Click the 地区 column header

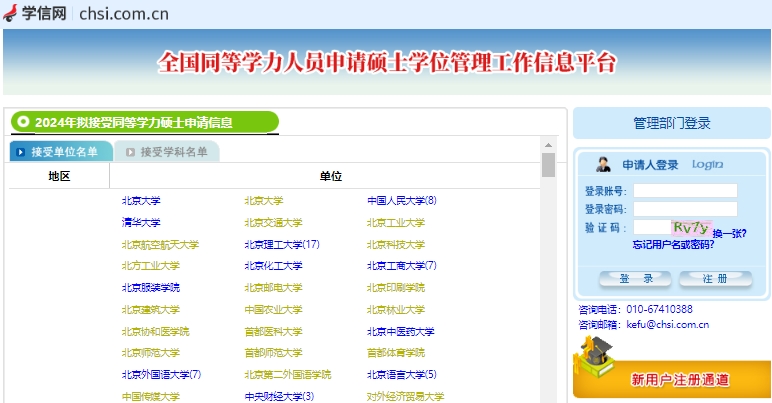point(59,176)
